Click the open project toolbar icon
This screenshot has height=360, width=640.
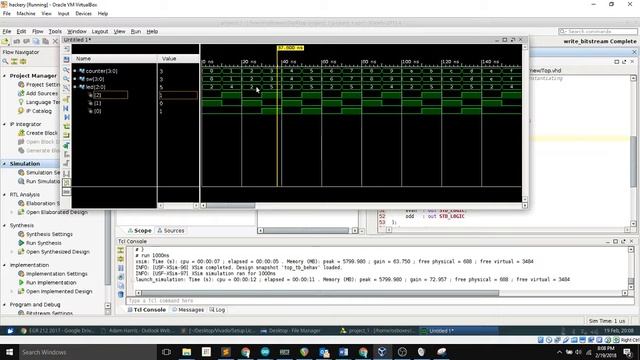click(5, 41)
